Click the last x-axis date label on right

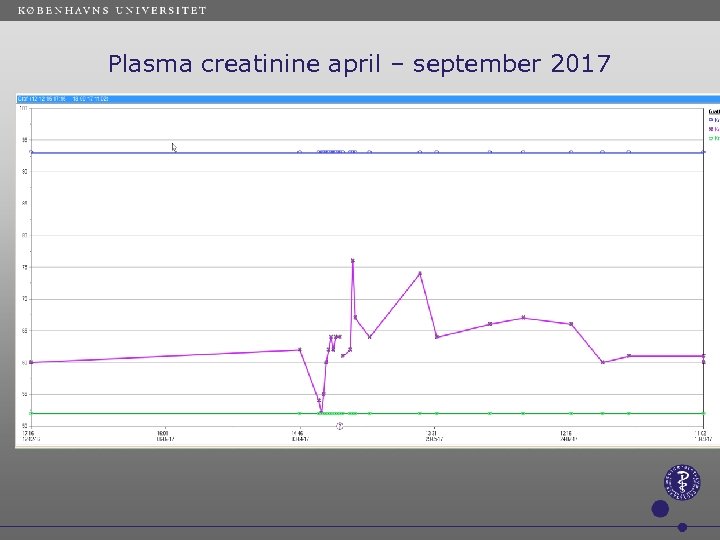pyautogui.click(x=703, y=436)
